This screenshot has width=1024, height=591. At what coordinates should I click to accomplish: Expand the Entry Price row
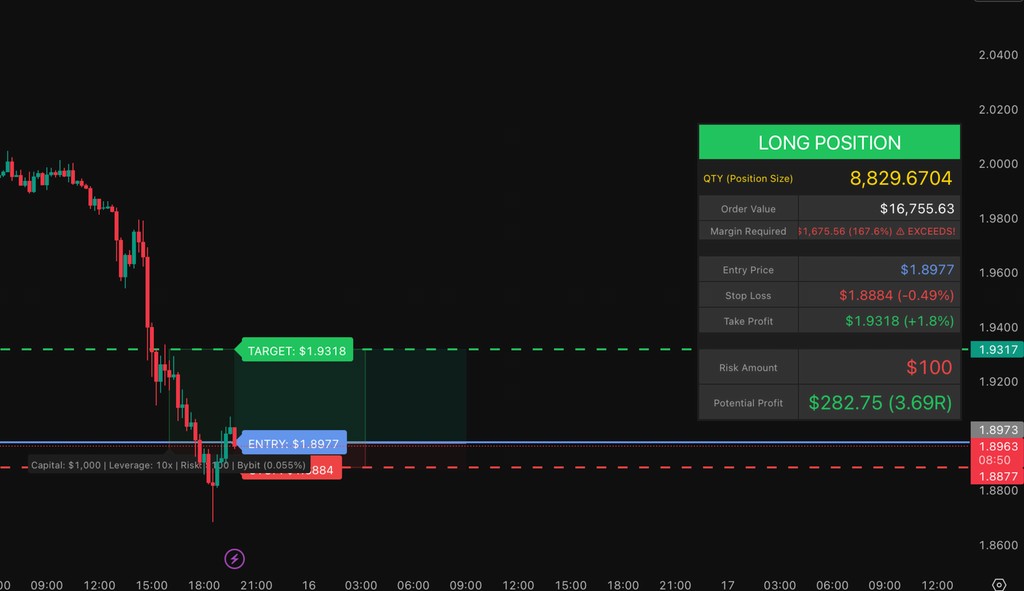748,269
